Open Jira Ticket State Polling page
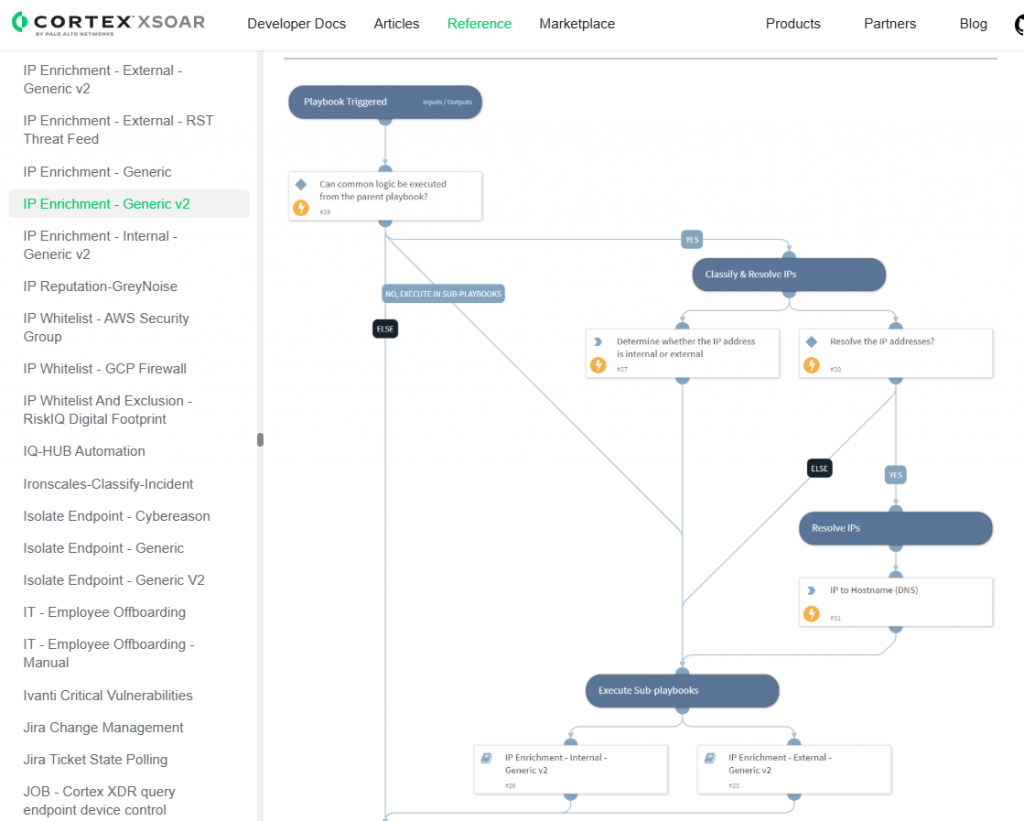Viewport: 1024px width, 821px height. tap(95, 759)
